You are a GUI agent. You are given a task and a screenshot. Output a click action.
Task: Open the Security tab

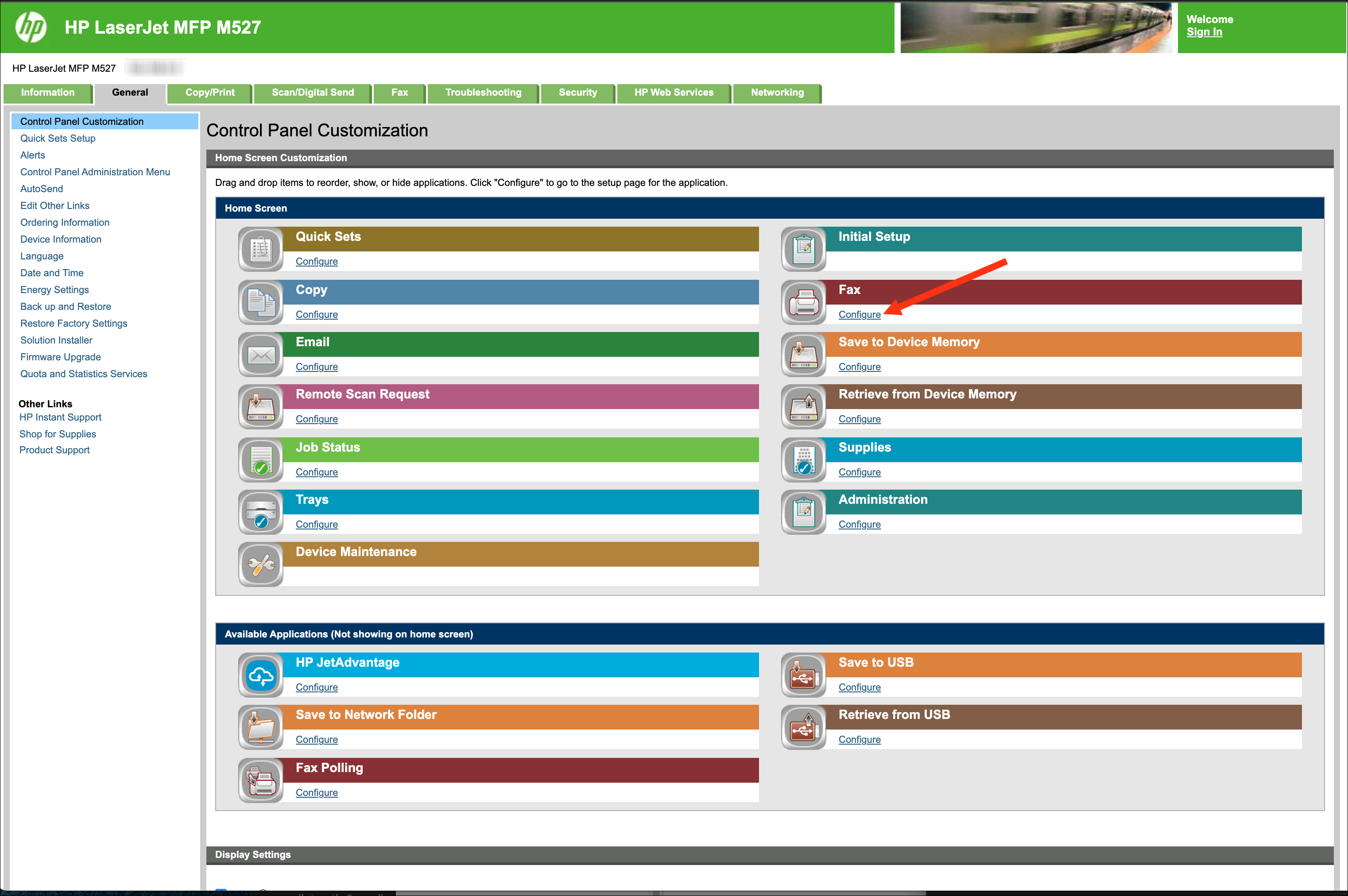click(x=577, y=93)
